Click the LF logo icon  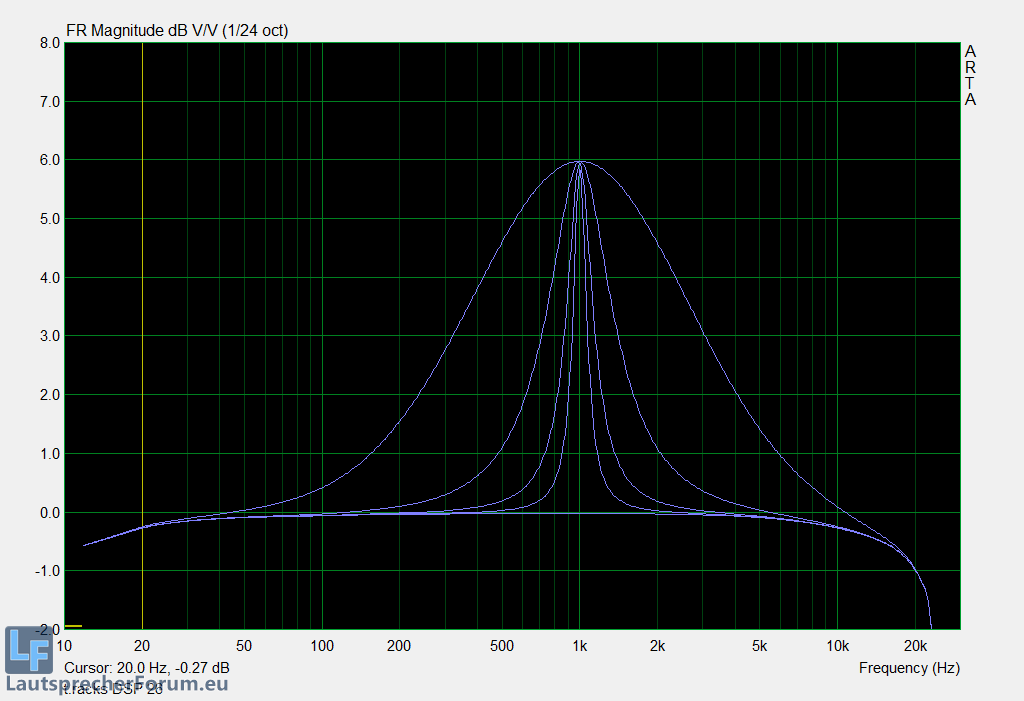28,649
